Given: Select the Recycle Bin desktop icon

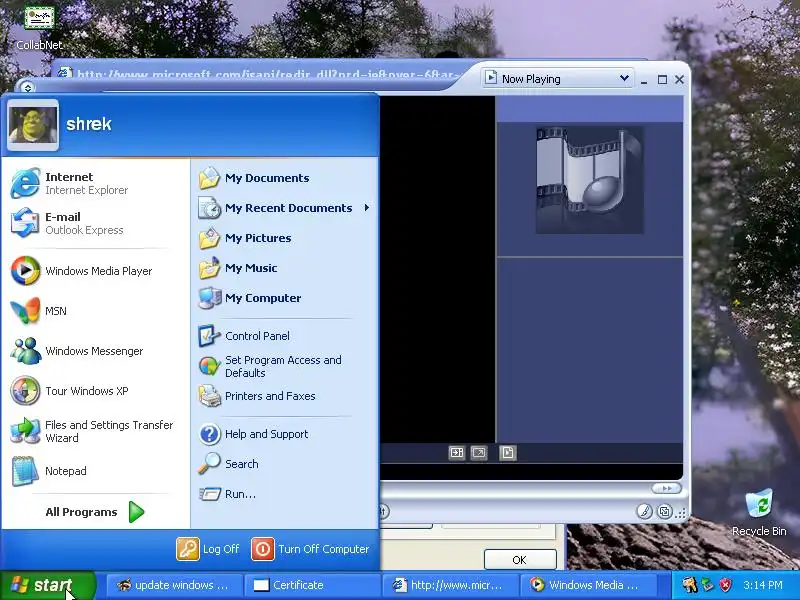Looking at the screenshot, I should click(x=759, y=513).
